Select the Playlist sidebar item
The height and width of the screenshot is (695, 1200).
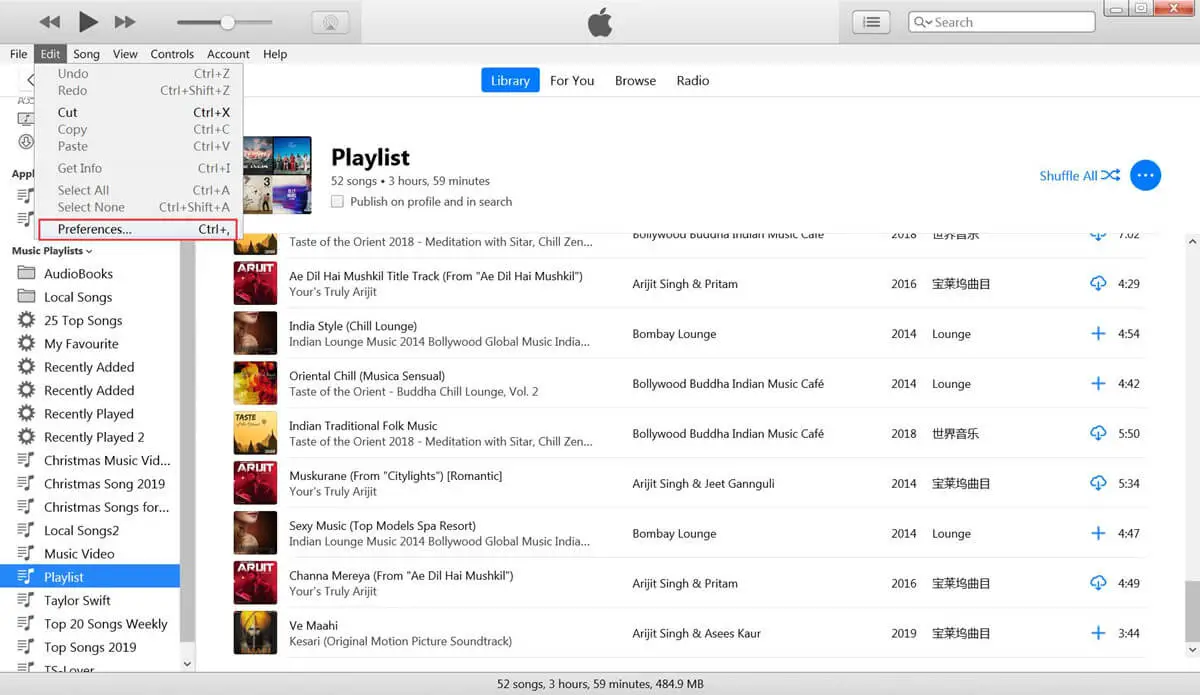pyautogui.click(x=90, y=577)
